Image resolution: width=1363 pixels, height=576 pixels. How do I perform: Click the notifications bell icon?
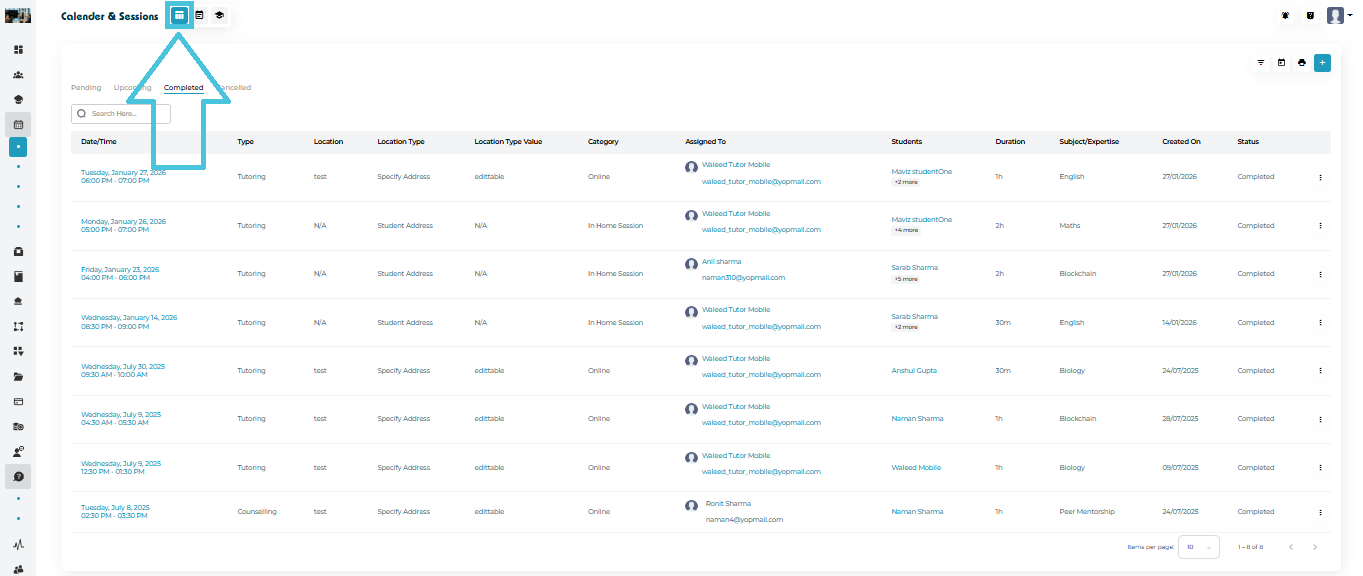click(1284, 16)
